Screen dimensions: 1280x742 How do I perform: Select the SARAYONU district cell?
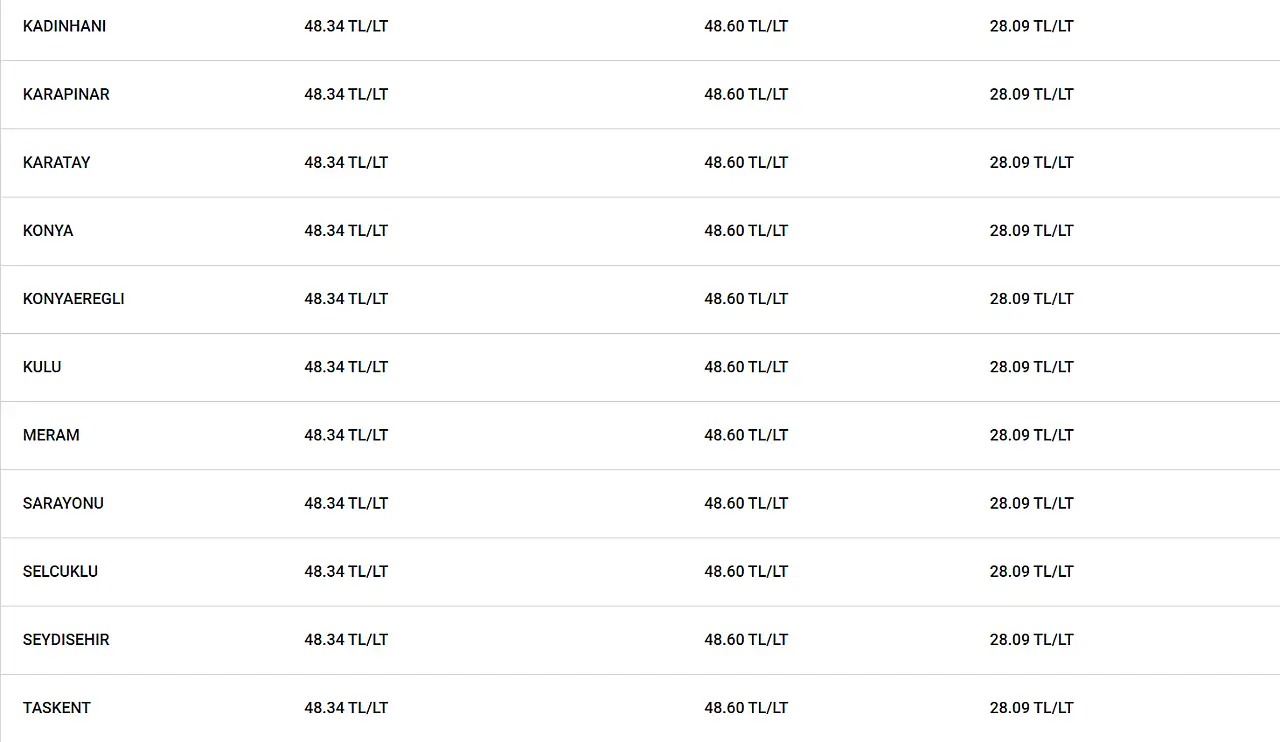tap(63, 503)
